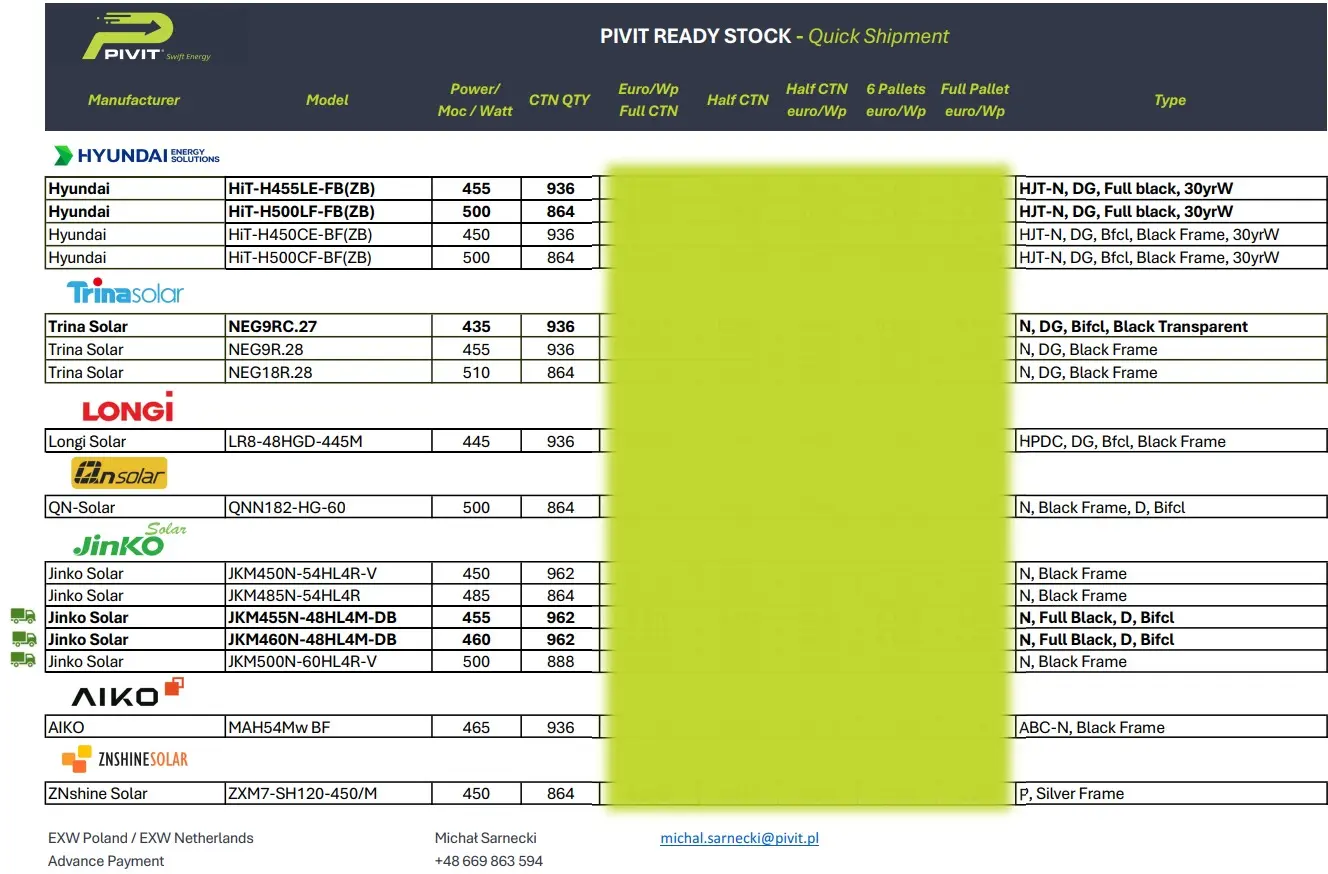Select the Half CTN euro/Wp header
Image resolution: width=1328 pixels, height=874 pixels.
click(x=816, y=100)
